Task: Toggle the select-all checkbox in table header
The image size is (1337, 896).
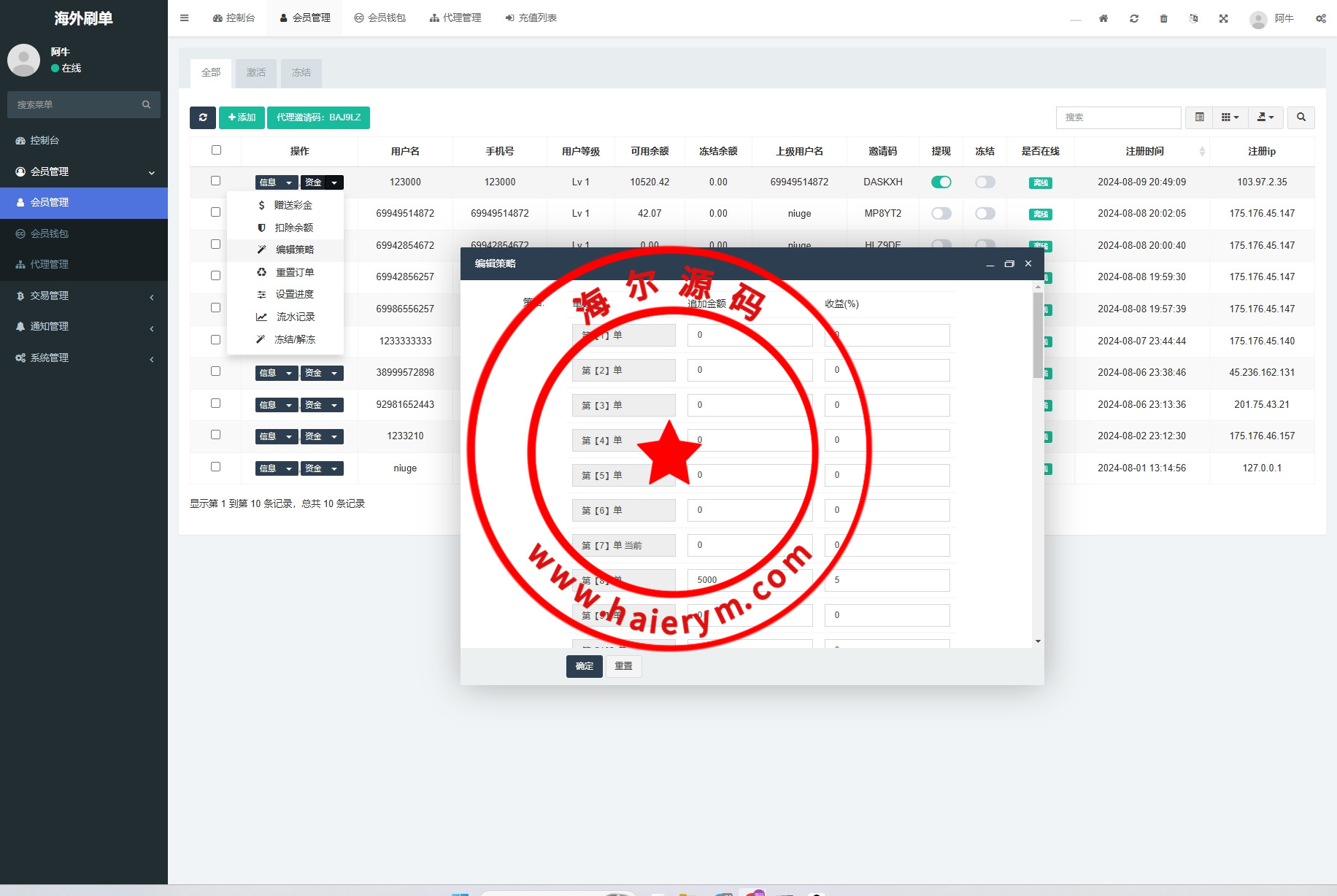Action: click(216, 150)
